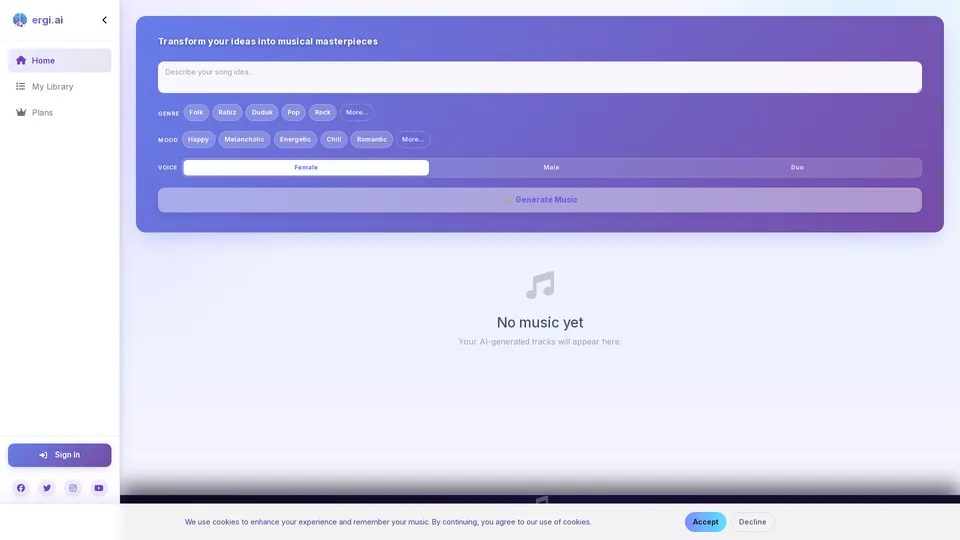Click the Sign In button
The image size is (960, 540).
point(59,455)
